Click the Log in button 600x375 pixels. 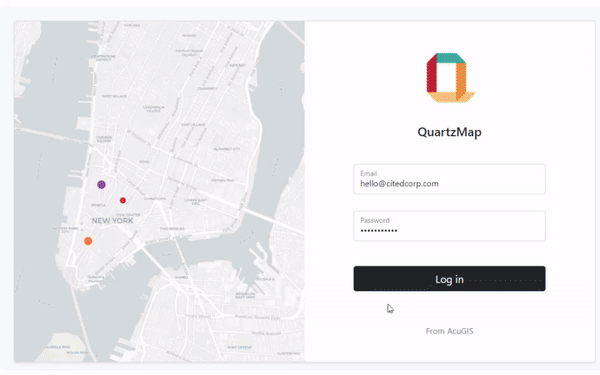[449, 279]
